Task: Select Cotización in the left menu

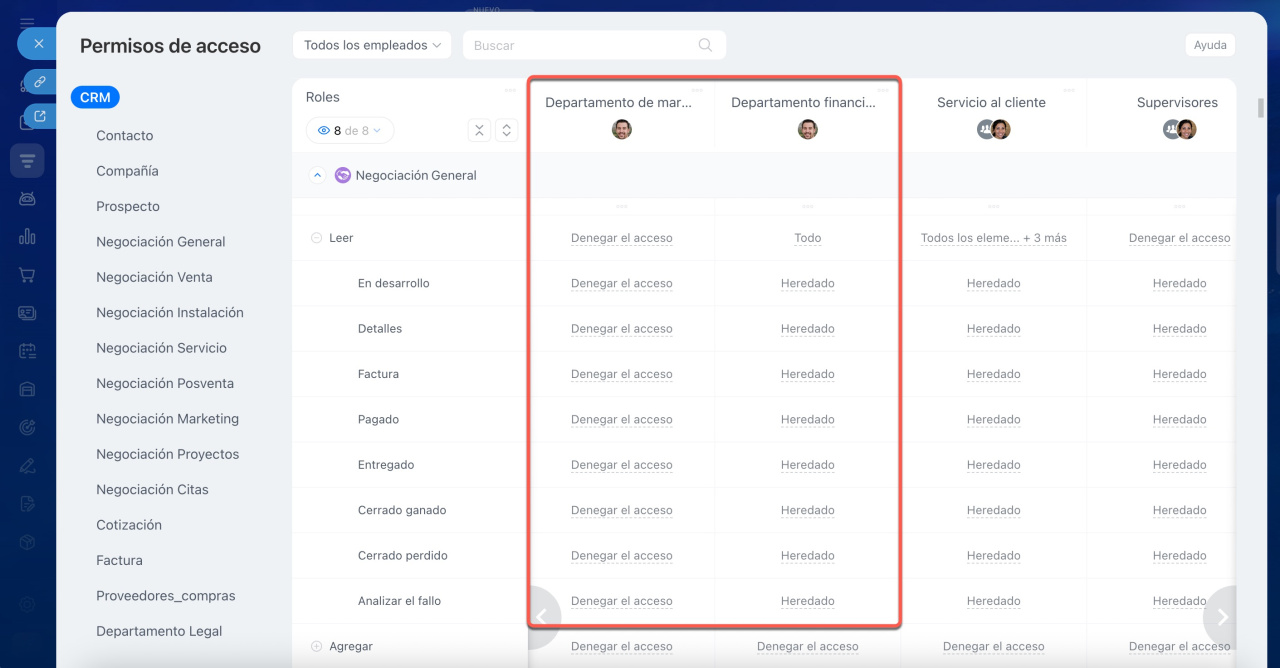Action: click(129, 525)
